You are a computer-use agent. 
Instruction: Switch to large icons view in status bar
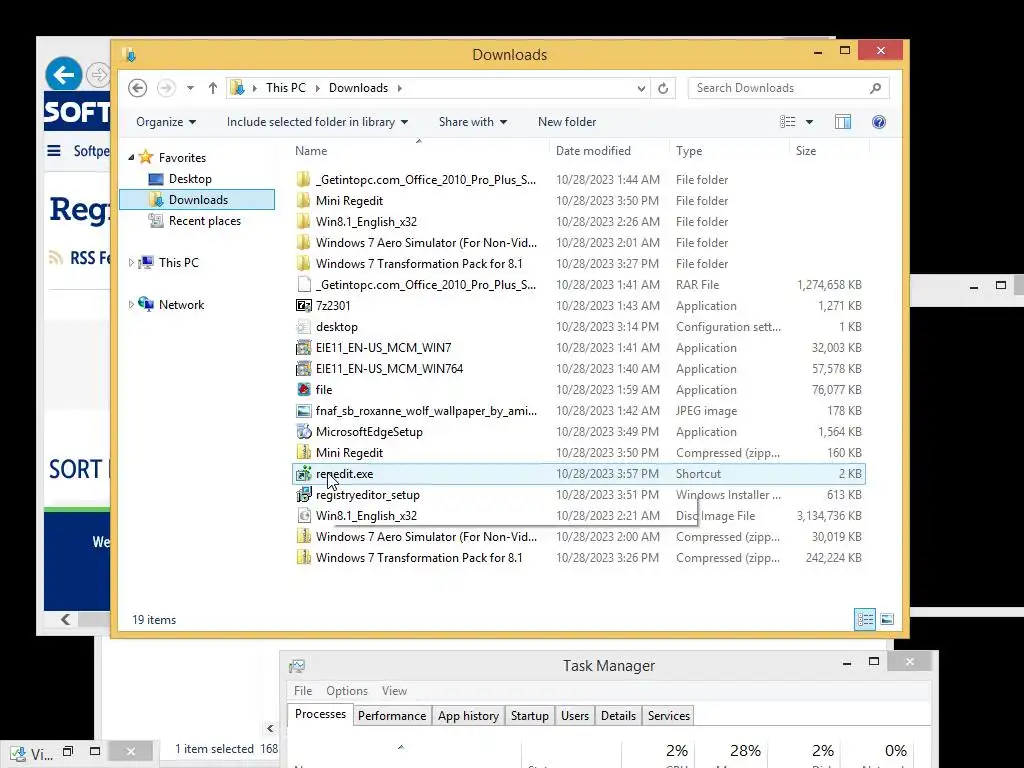[x=887, y=619]
